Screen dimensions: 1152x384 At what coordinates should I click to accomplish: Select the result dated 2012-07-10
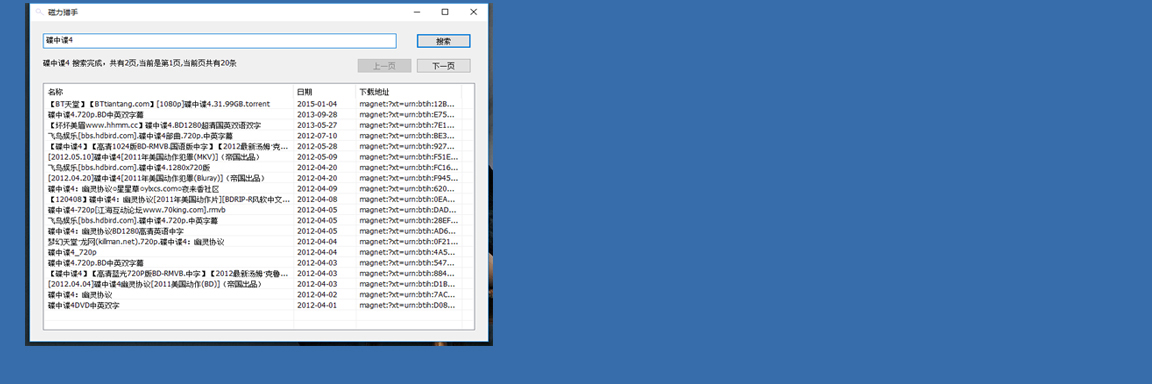point(253,136)
